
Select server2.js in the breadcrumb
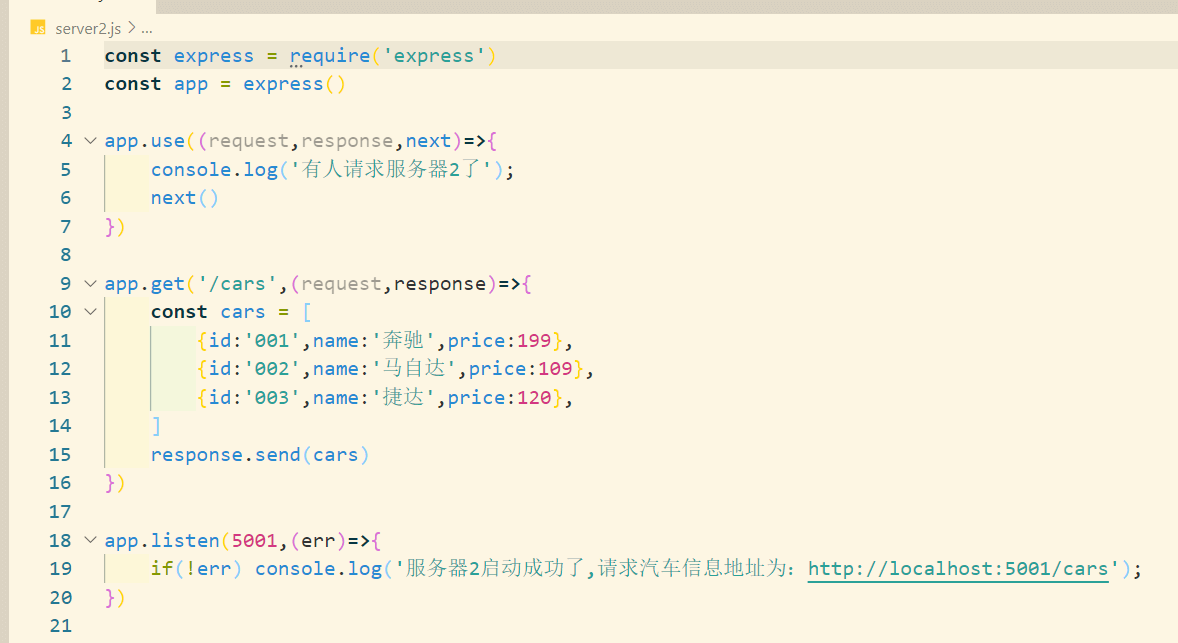tap(88, 29)
